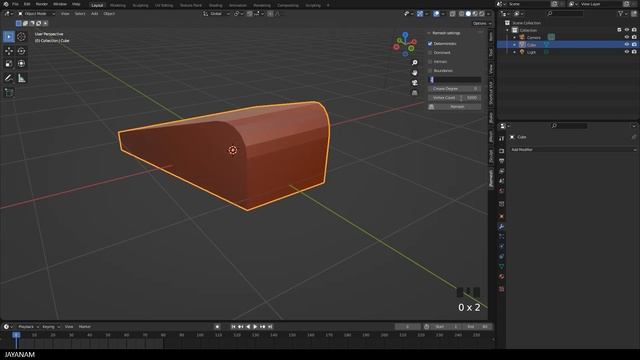This screenshot has width=640, height=360.
Task: Open the Marker menu in timeline
Action: pyautogui.click(x=84, y=327)
